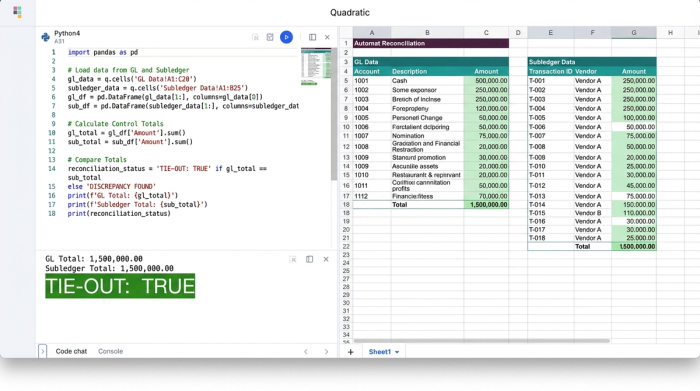Expand the bottom panel chevron

42,351
